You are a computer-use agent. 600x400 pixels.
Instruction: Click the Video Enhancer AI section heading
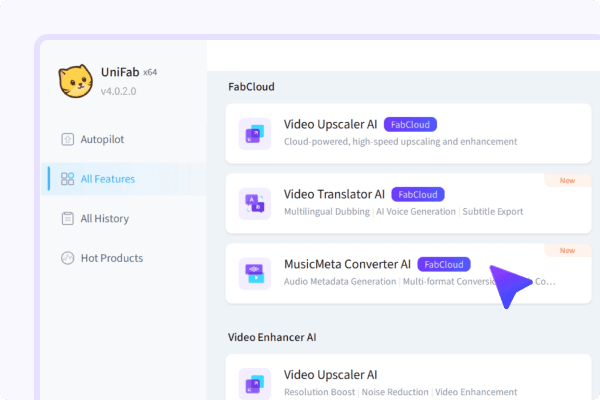coord(272,337)
